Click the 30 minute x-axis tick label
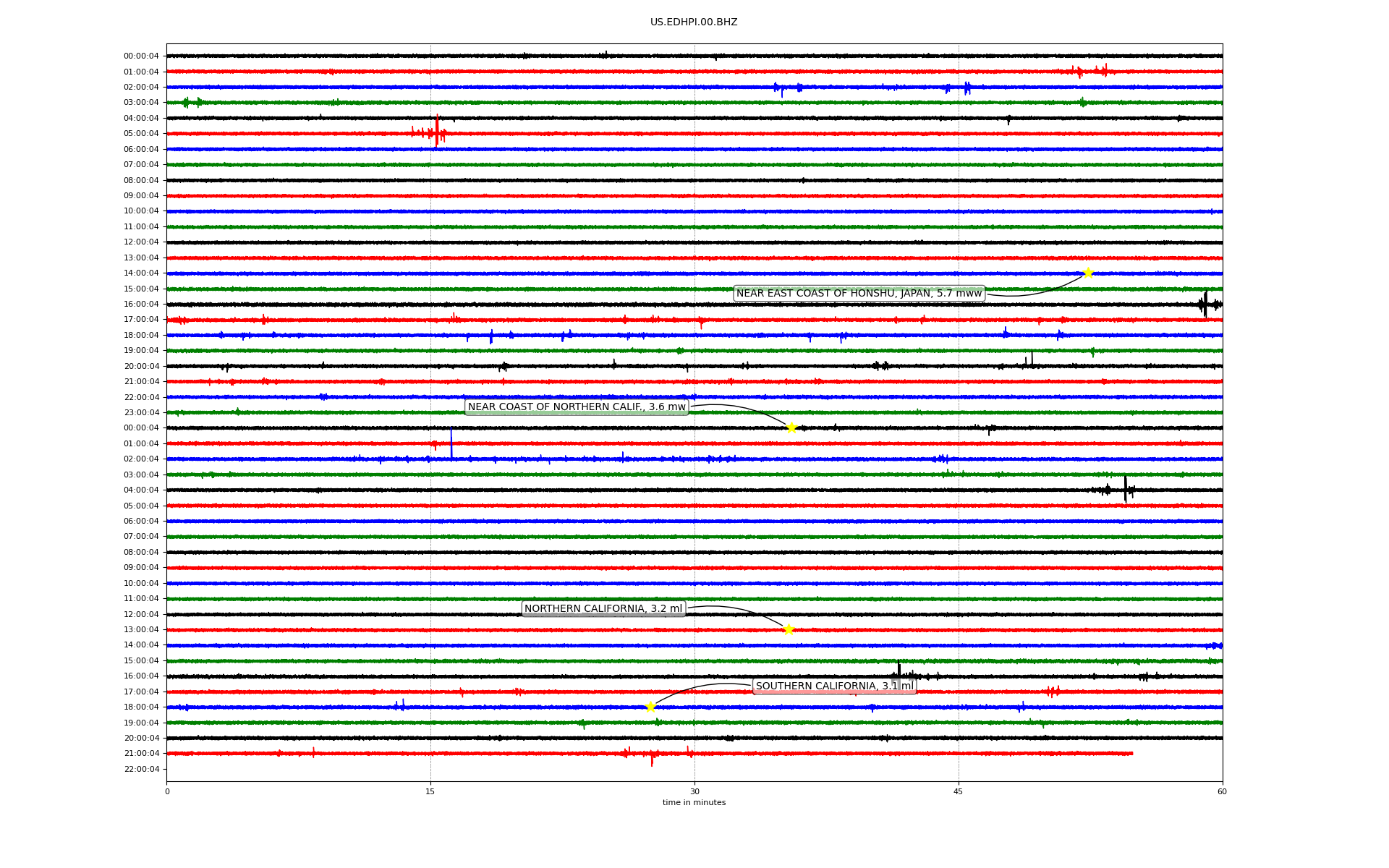The image size is (1389, 868). click(x=694, y=791)
